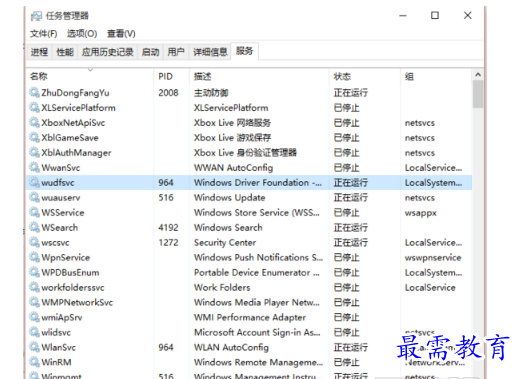Click the WWAN AutoConfig description
Viewport: 518px width, 379px height.
tap(234, 168)
